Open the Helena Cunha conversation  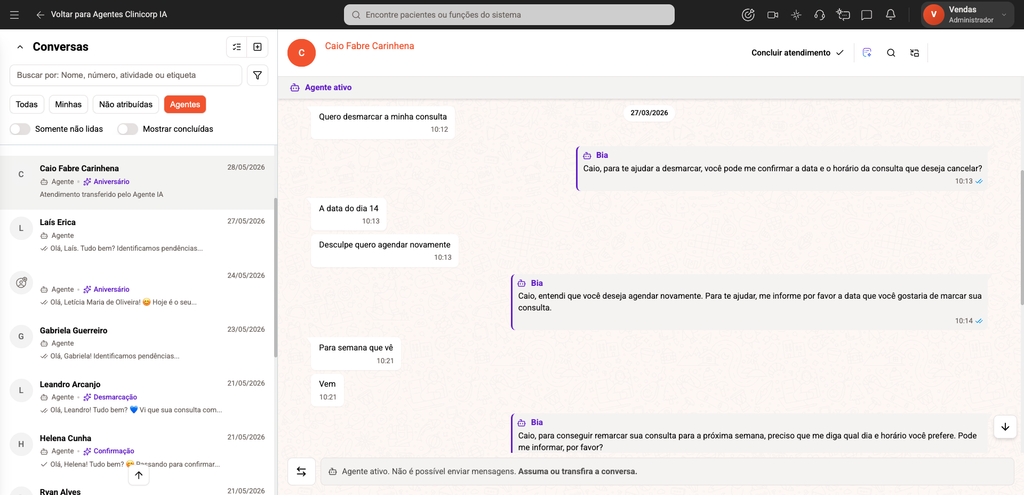[x=138, y=451]
